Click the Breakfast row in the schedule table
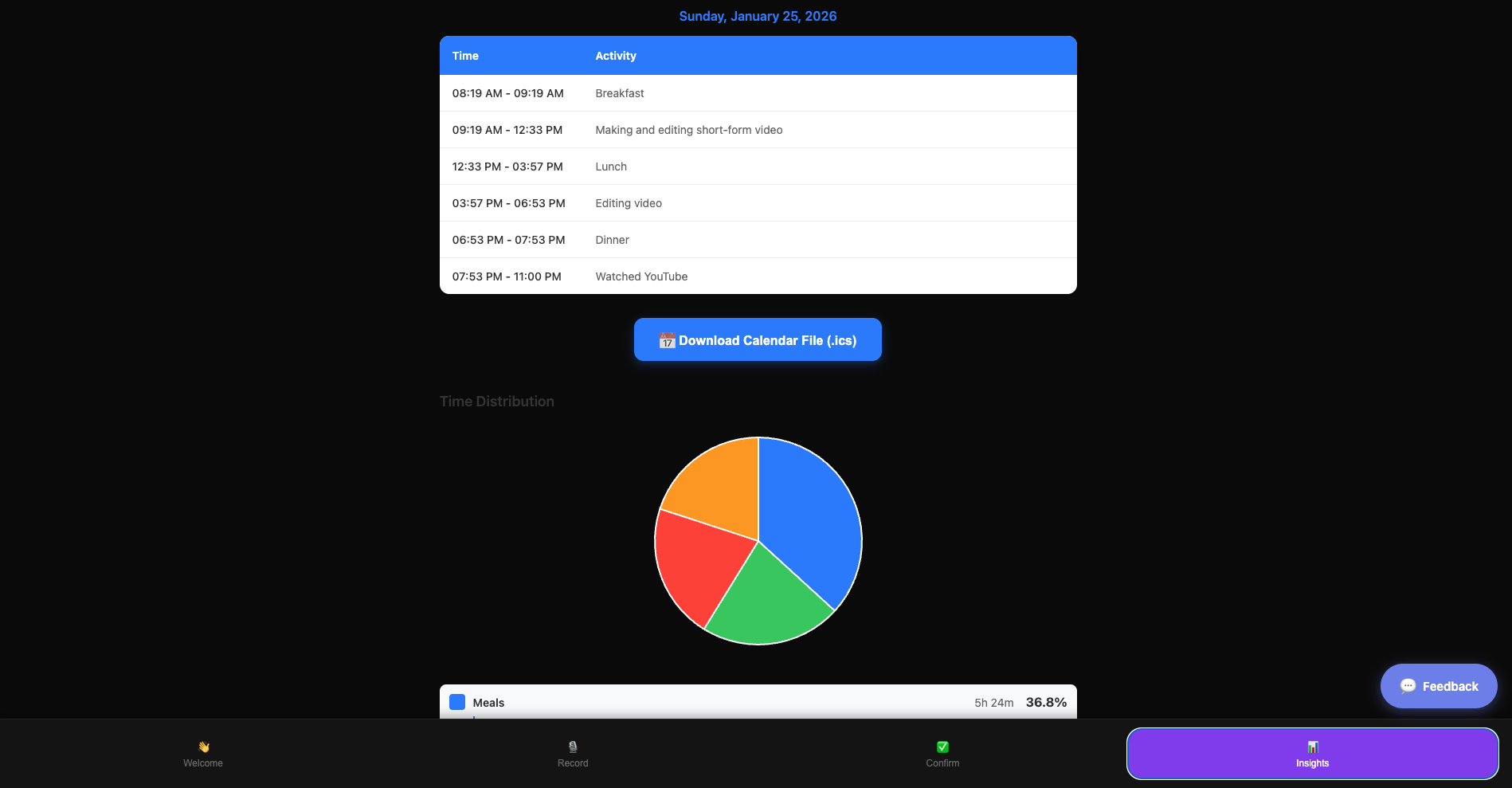1512x788 pixels. (757, 92)
